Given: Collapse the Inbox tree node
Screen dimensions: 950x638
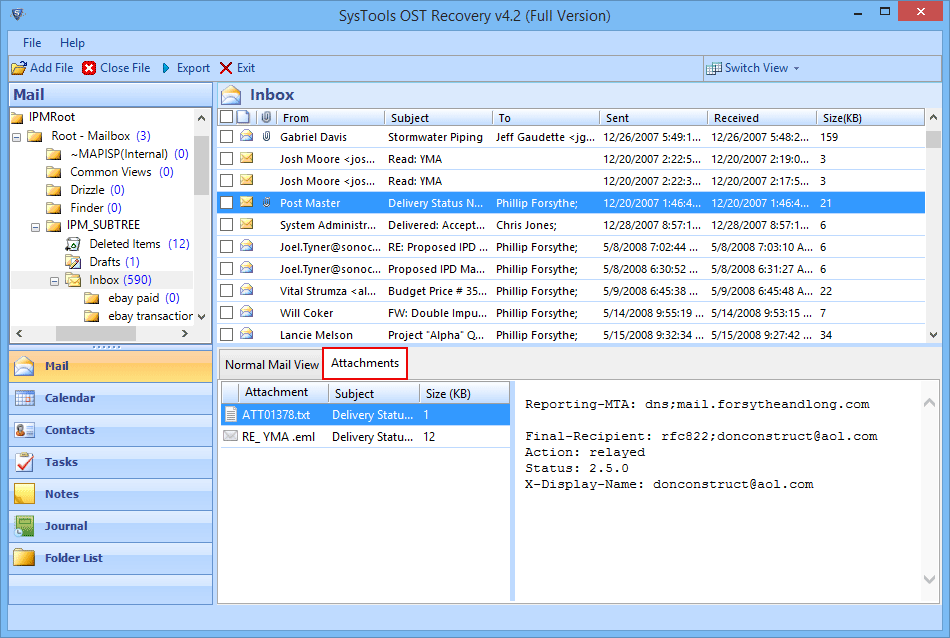Looking at the screenshot, I should [x=55, y=281].
